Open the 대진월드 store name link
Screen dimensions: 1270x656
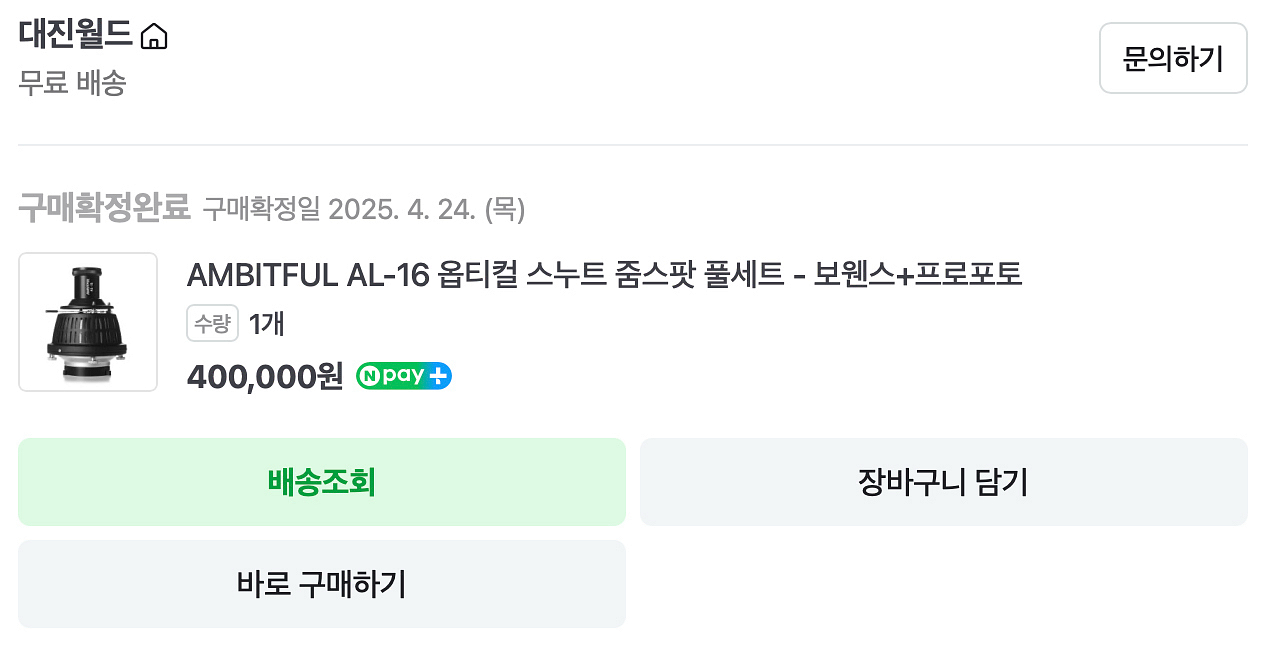tap(75, 35)
